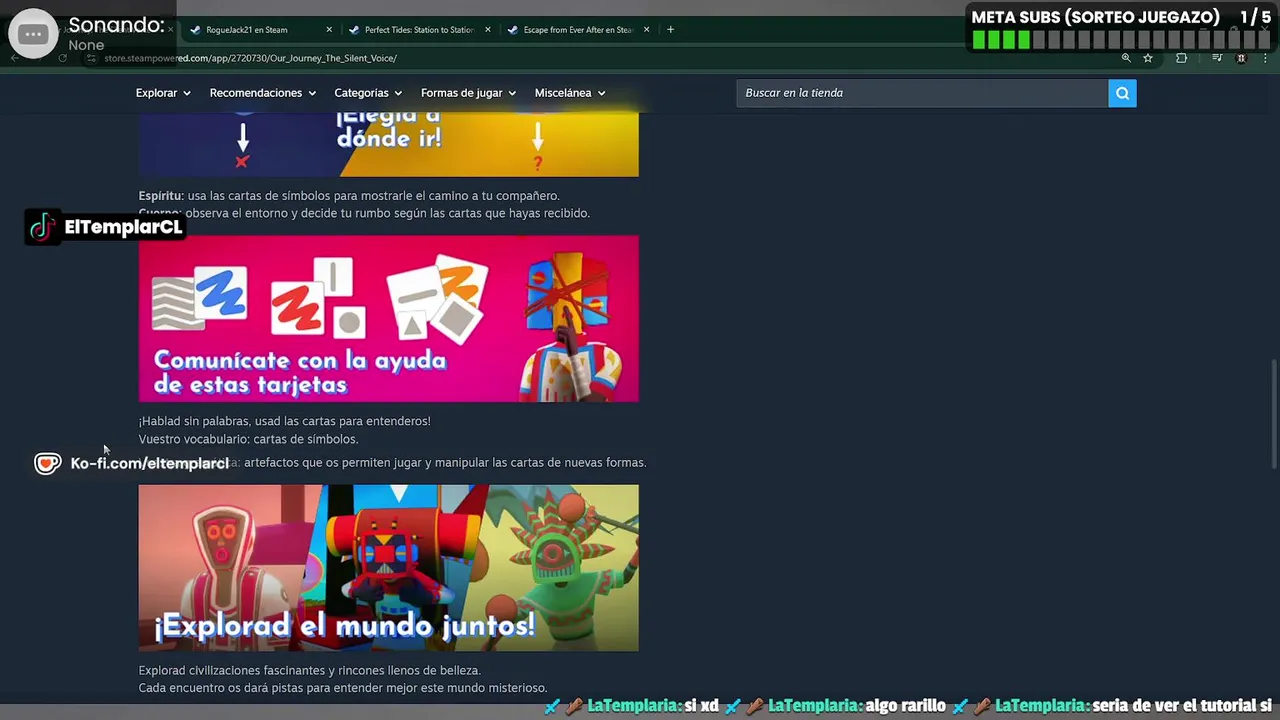Expand the Recomendaciones dropdown menu
1280x720 pixels.
(x=262, y=93)
